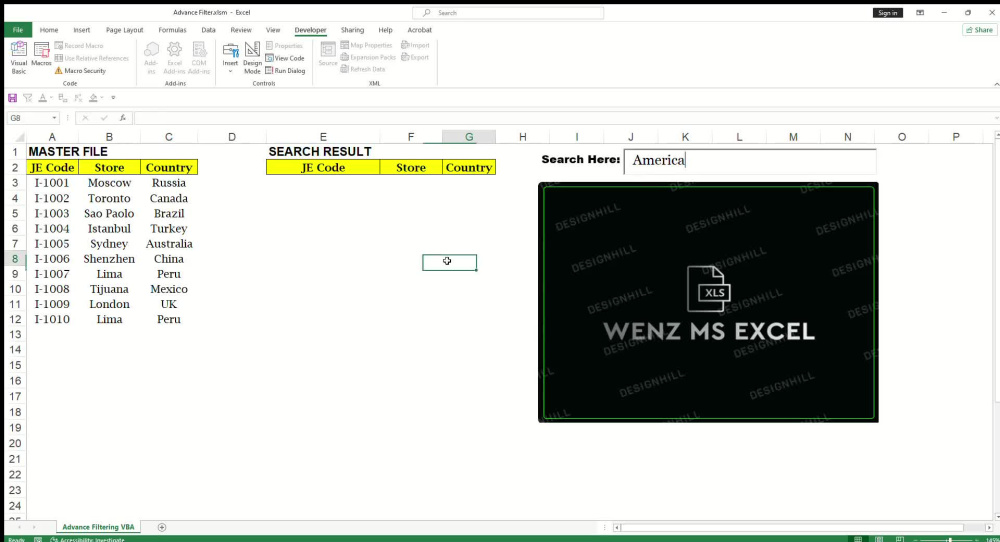Open control Properties

coord(284,46)
